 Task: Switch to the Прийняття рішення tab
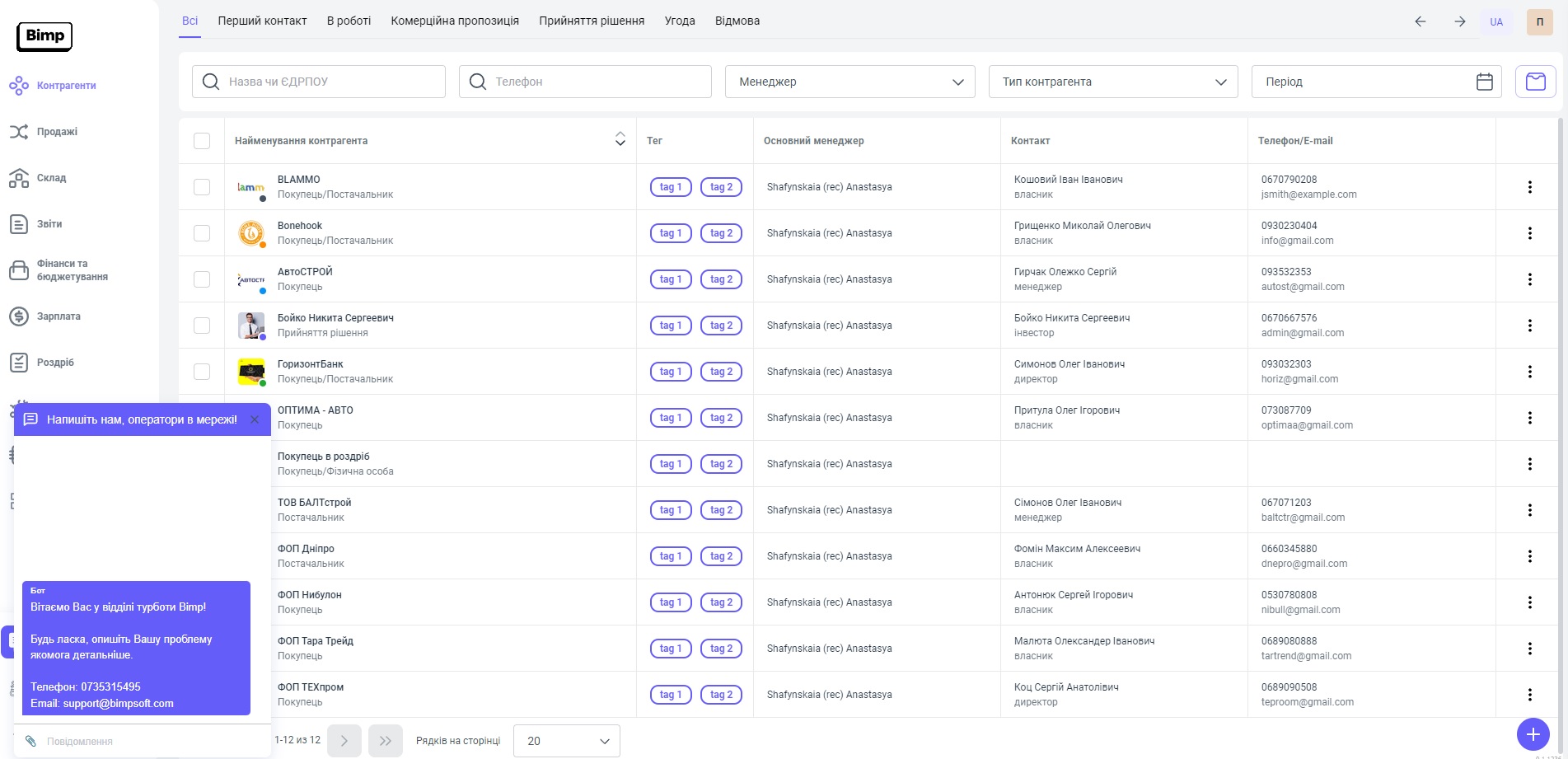(x=592, y=21)
